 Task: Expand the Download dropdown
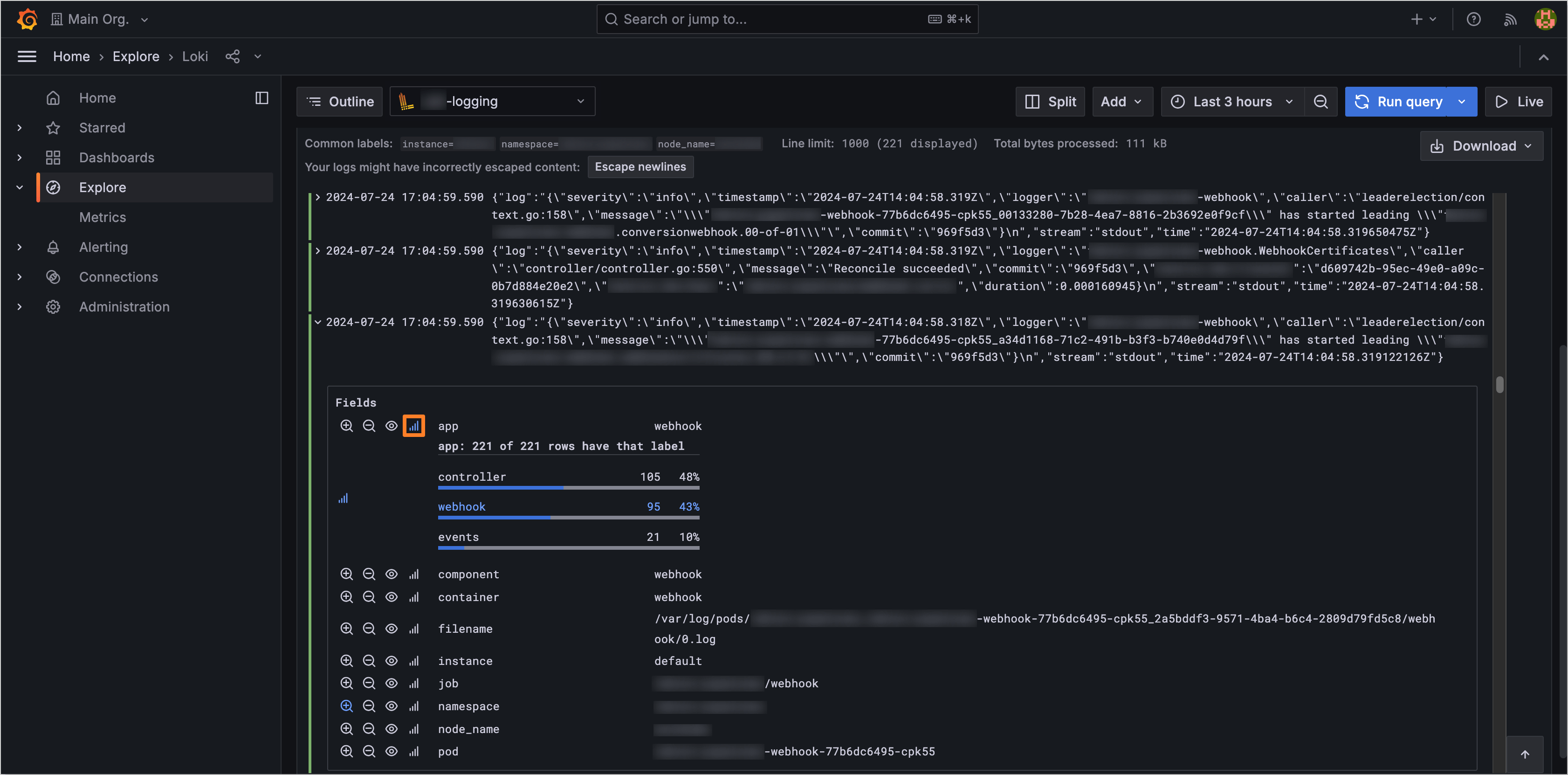point(1481,146)
